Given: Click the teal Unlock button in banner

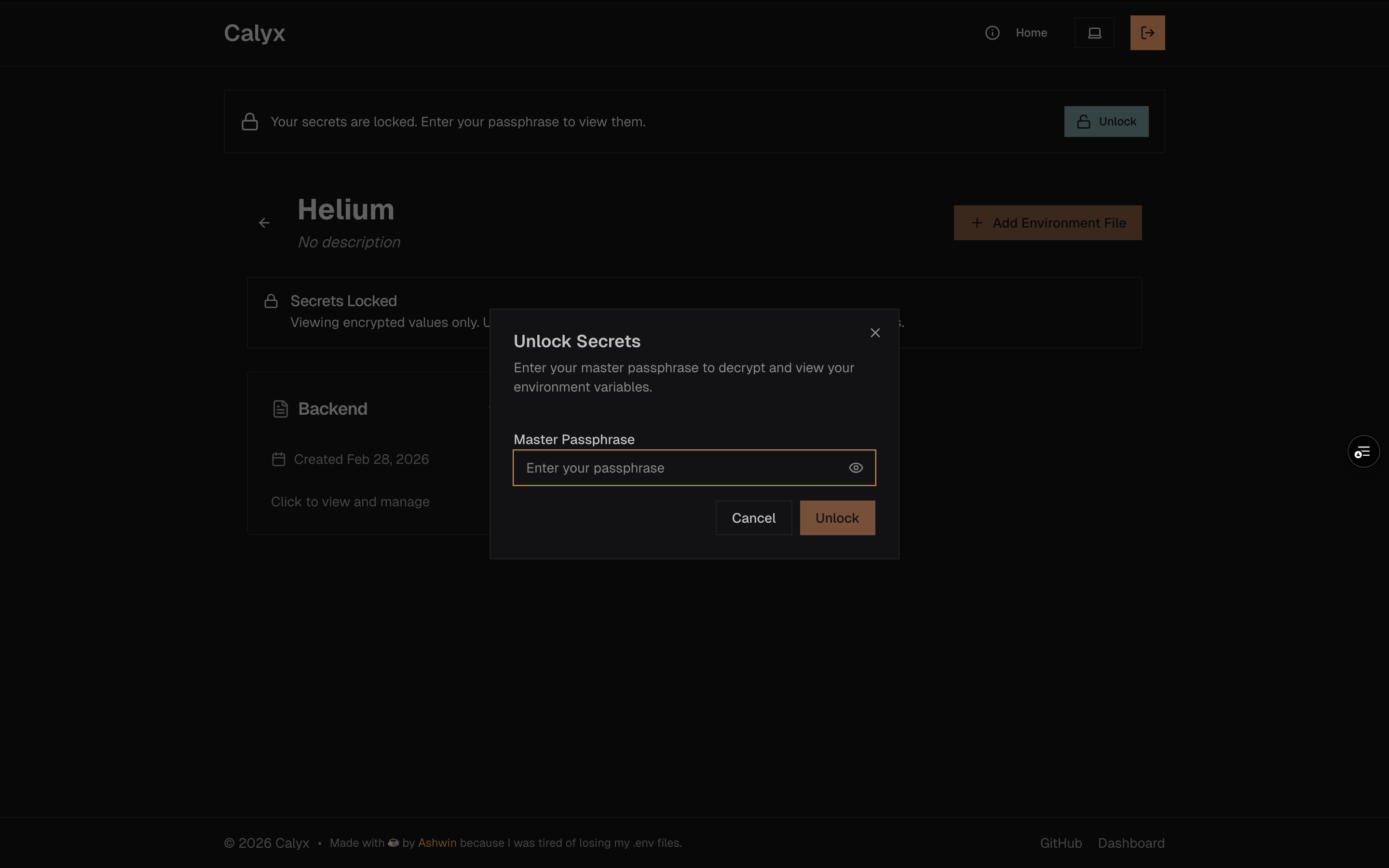Looking at the screenshot, I should 1105,122.
